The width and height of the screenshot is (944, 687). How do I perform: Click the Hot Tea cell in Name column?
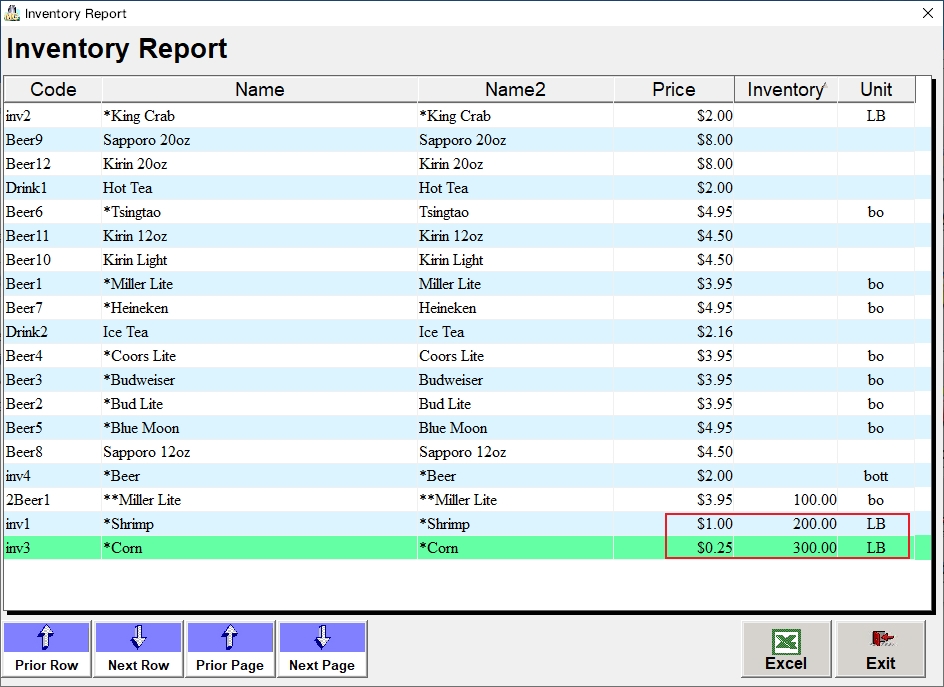(x=259, y=188)
